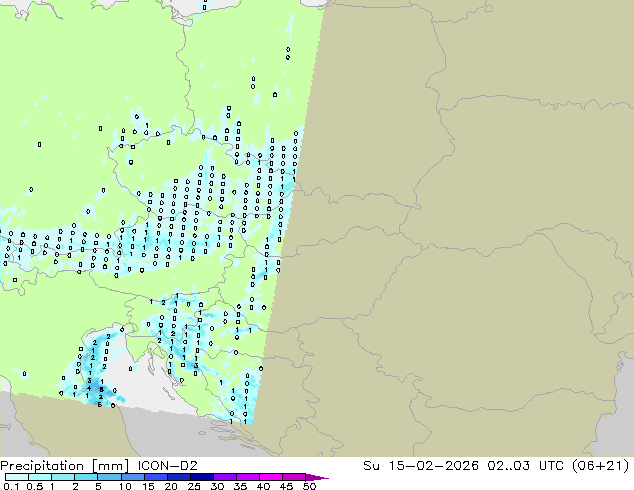Click the 0.1–0.5 mm legend color swatch

tap(17, 477)
